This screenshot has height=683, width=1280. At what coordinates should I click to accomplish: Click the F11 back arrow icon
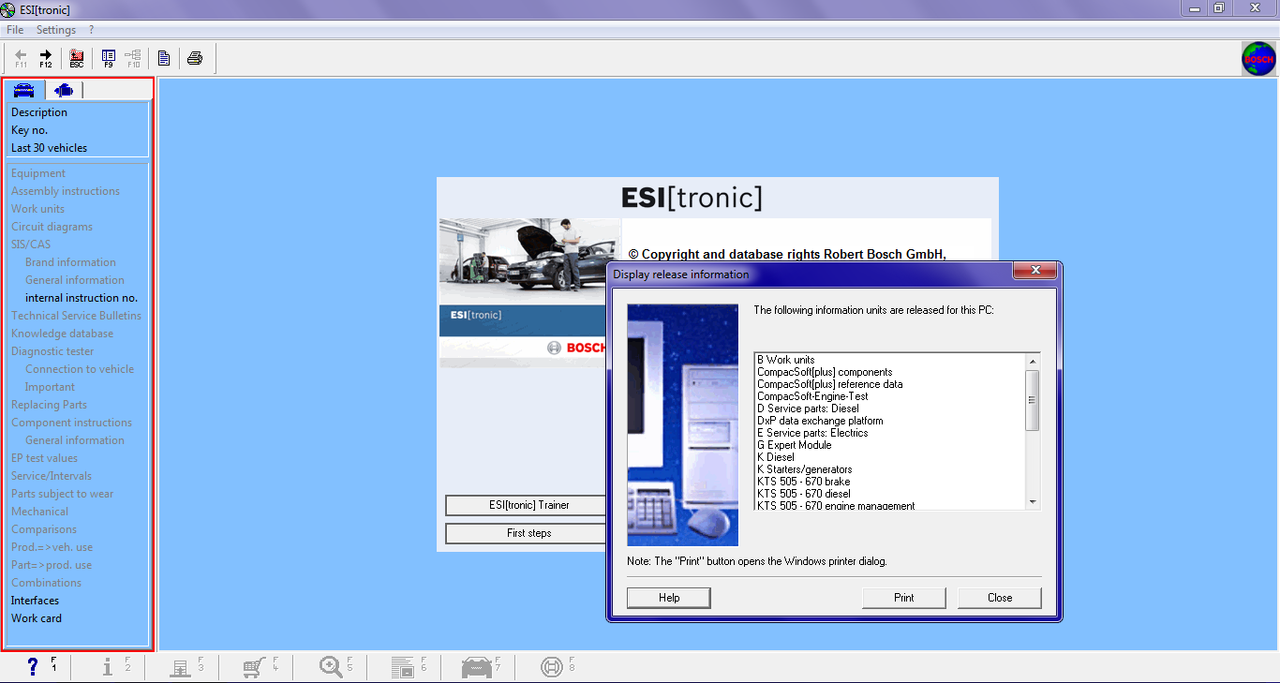(21, 58)
